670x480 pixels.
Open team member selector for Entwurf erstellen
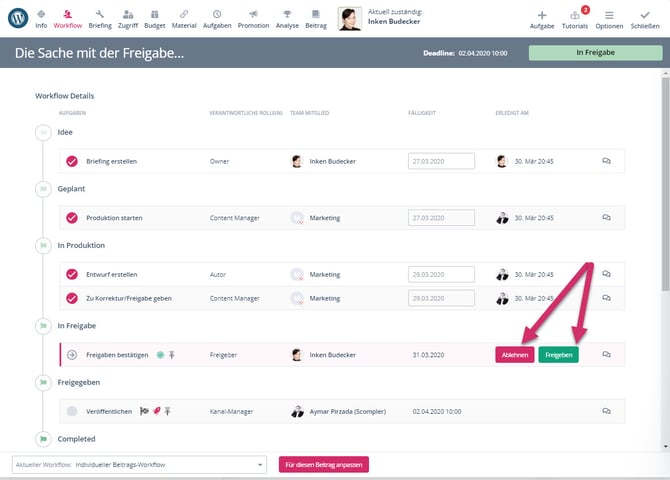pyautogui.click(x=297, y=274)
